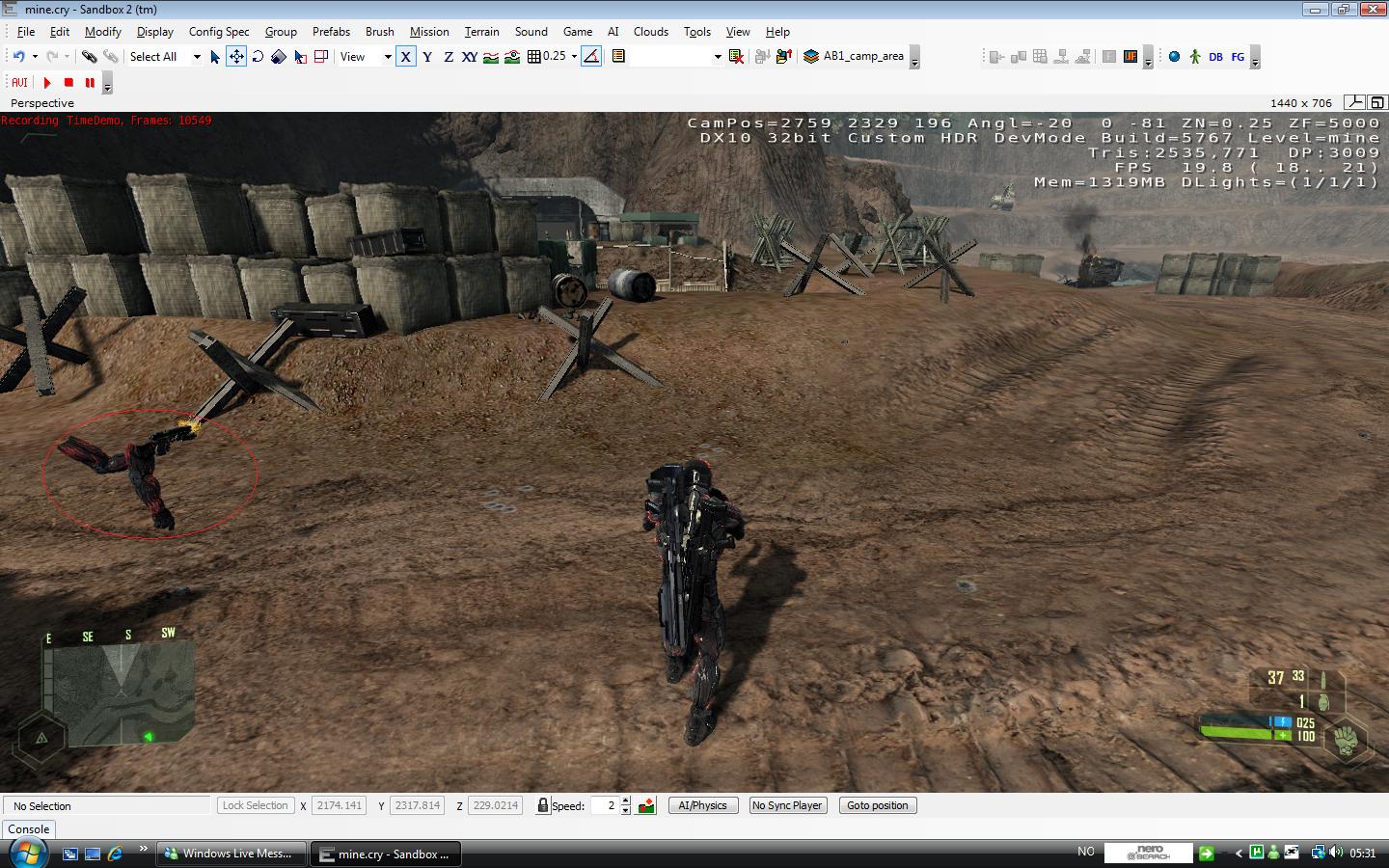Click the No Sync Player button
This screenshot has height=868, width=1389.
tap(787, 805)
